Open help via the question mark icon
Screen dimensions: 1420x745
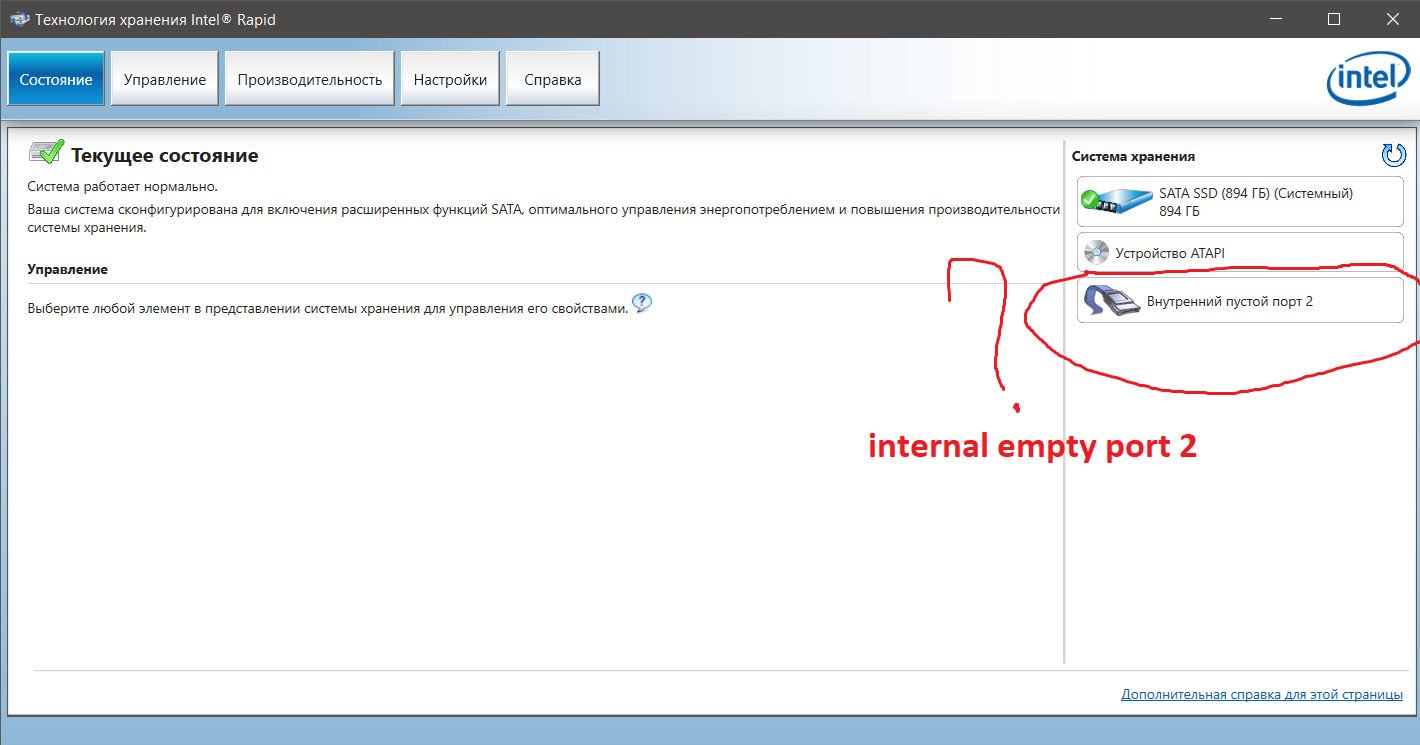tap(642, 302)
